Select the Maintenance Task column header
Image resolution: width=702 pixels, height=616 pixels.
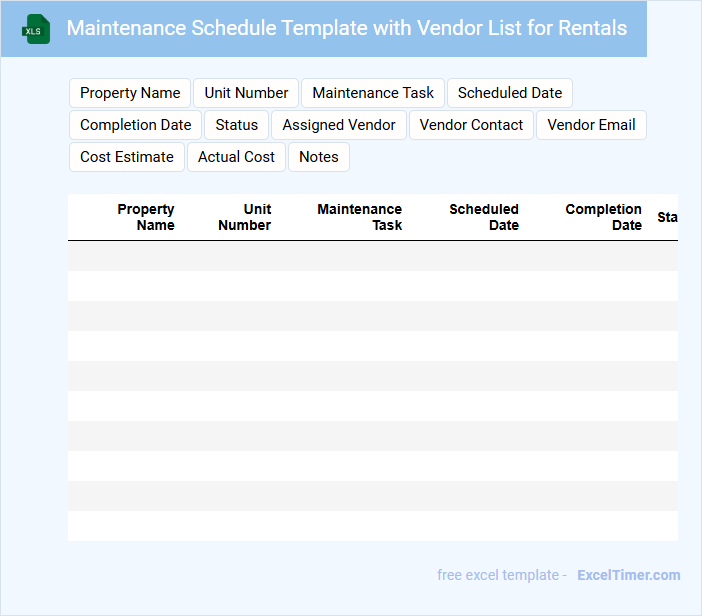coord(360,217)
